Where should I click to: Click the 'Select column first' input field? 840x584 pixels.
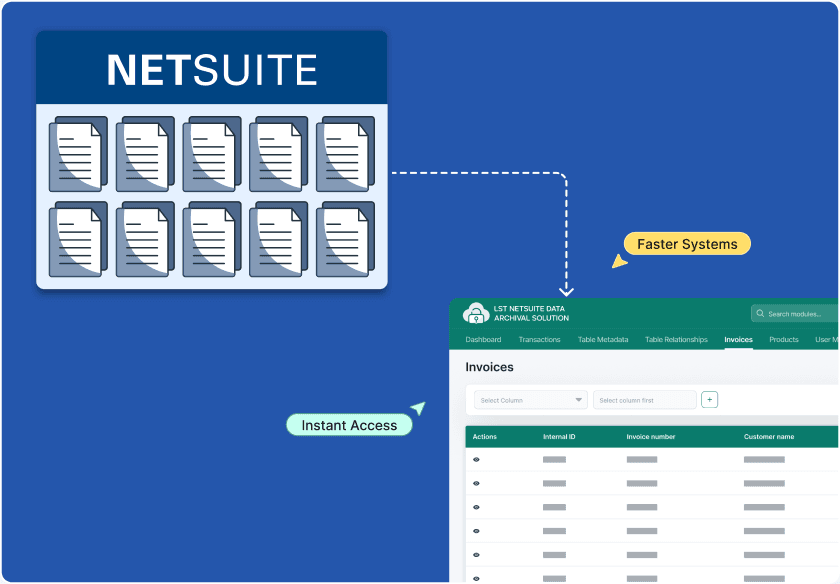[644, 400]
